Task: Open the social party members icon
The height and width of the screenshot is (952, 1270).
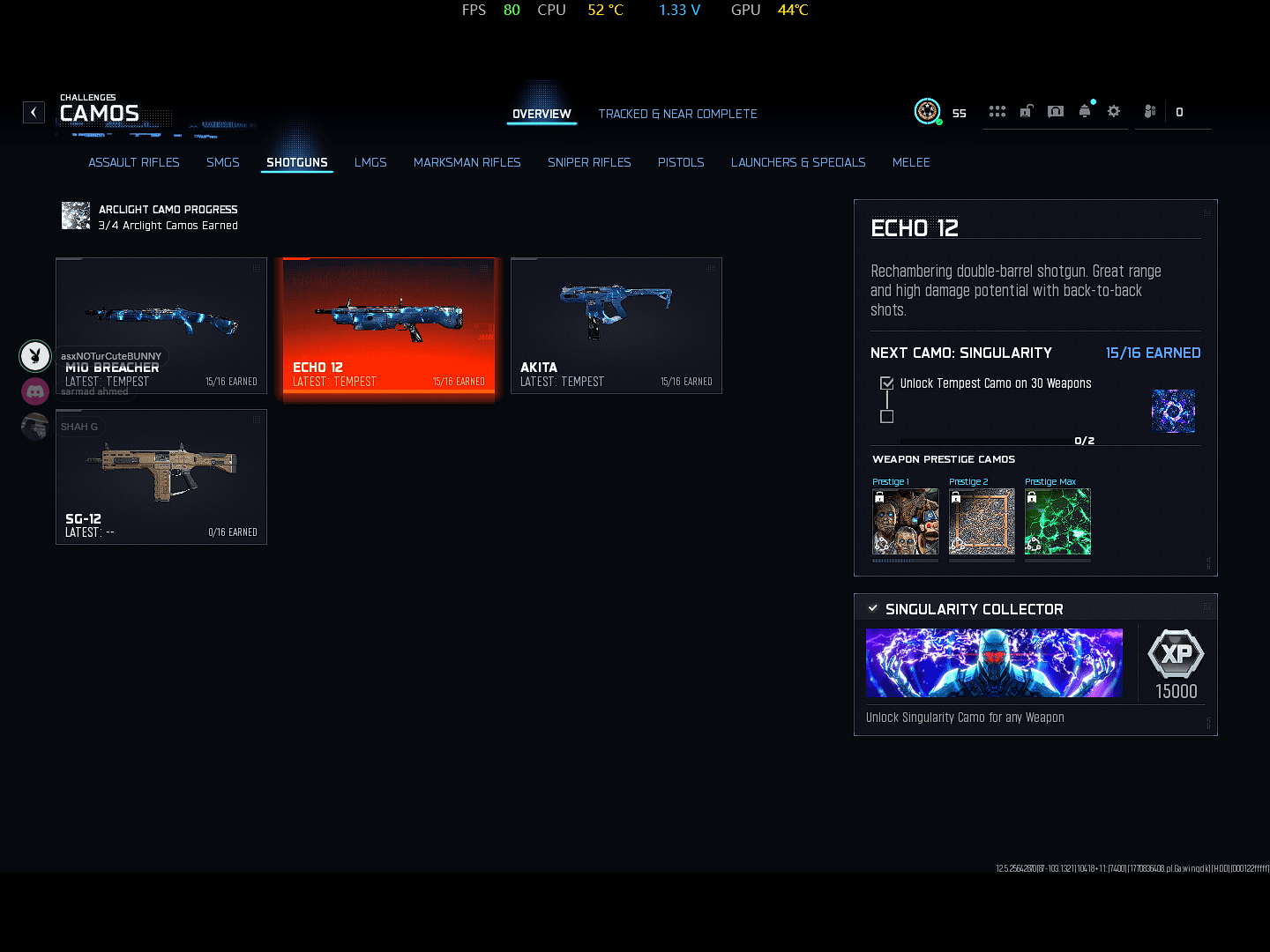Action: [1149, 112]
